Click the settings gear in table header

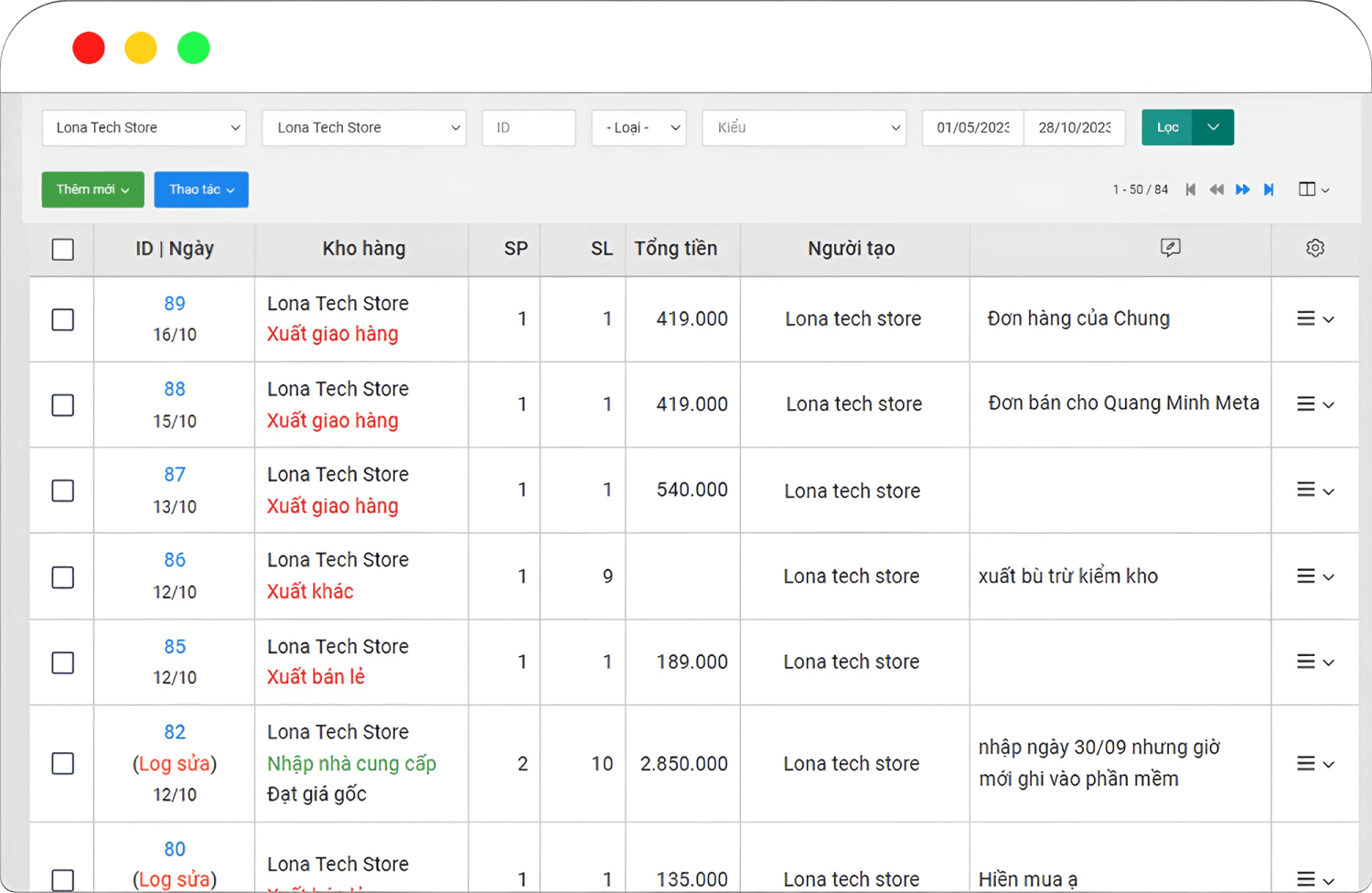(1314, 248)
